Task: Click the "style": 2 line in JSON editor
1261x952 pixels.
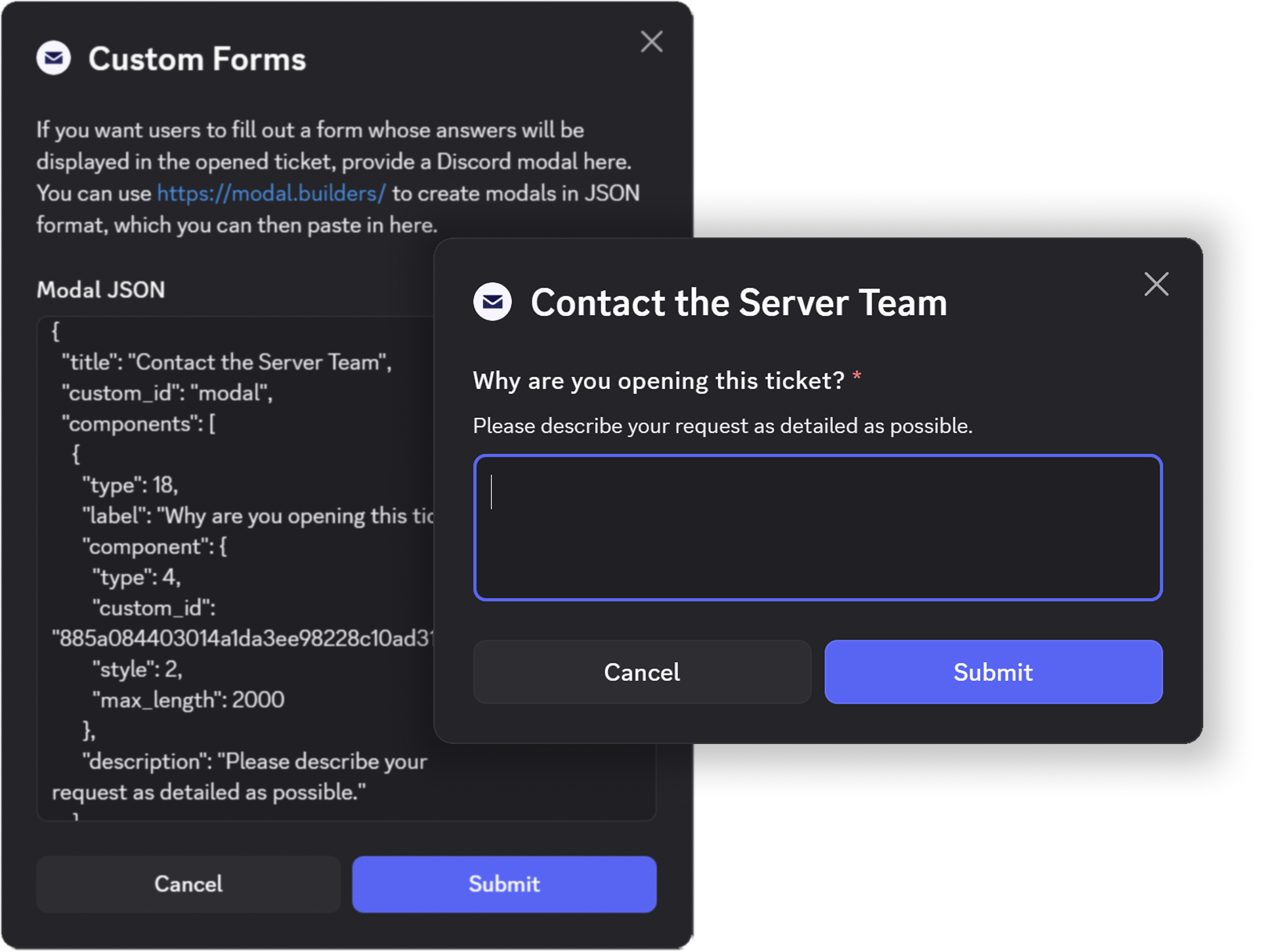Action: click(137, 669)
